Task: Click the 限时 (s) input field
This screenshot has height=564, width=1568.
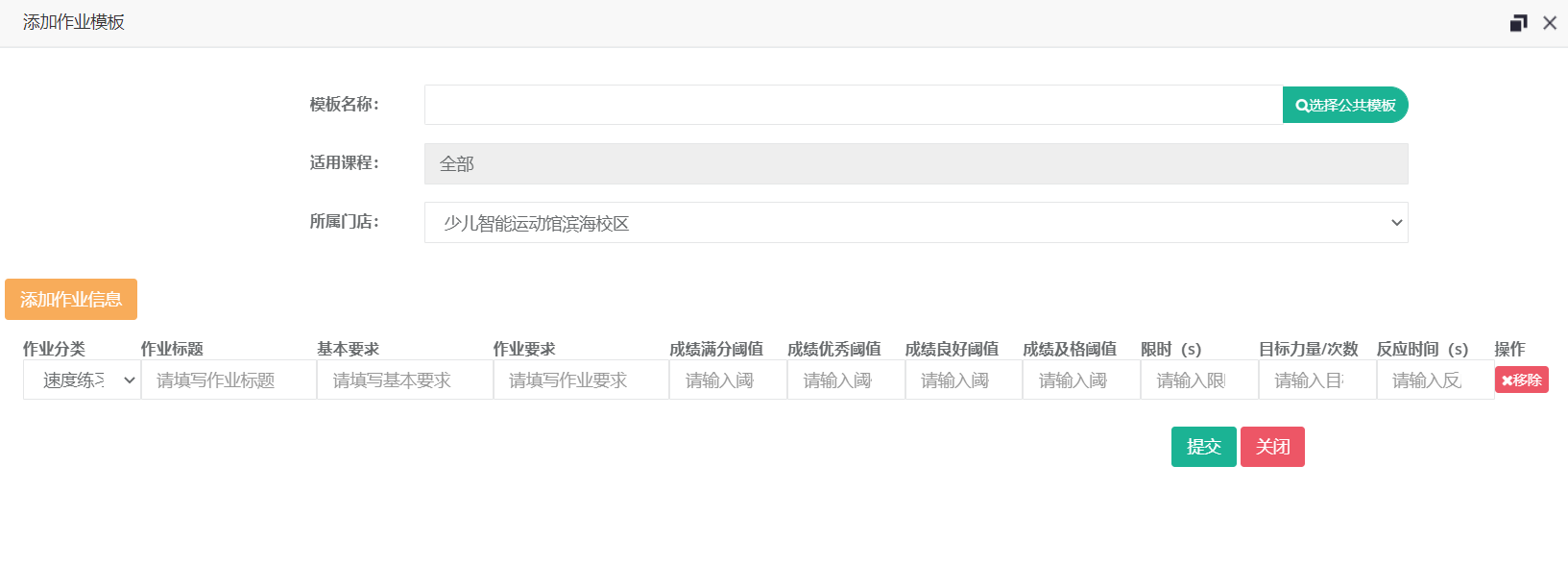Action: click(1198, 380)
